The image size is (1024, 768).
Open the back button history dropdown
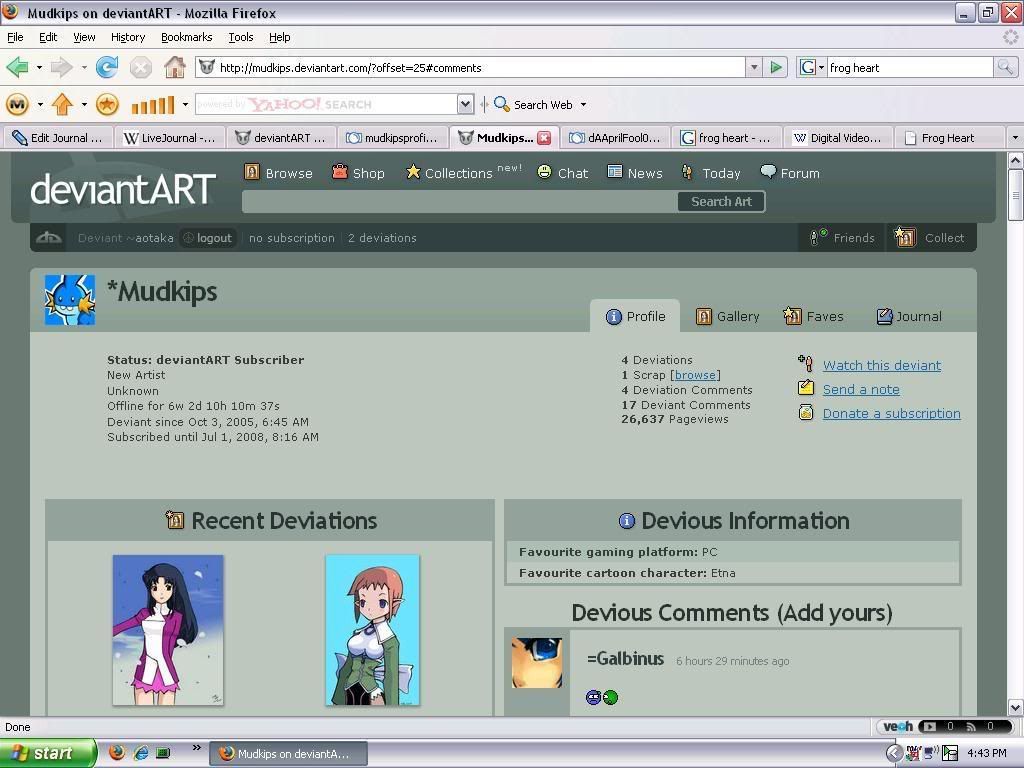point(39,67)
